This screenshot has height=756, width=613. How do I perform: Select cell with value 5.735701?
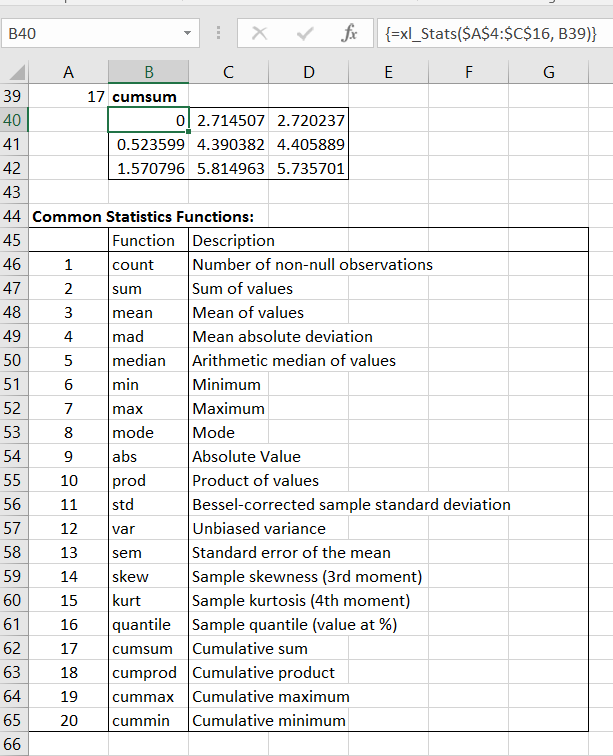(309, 169)
